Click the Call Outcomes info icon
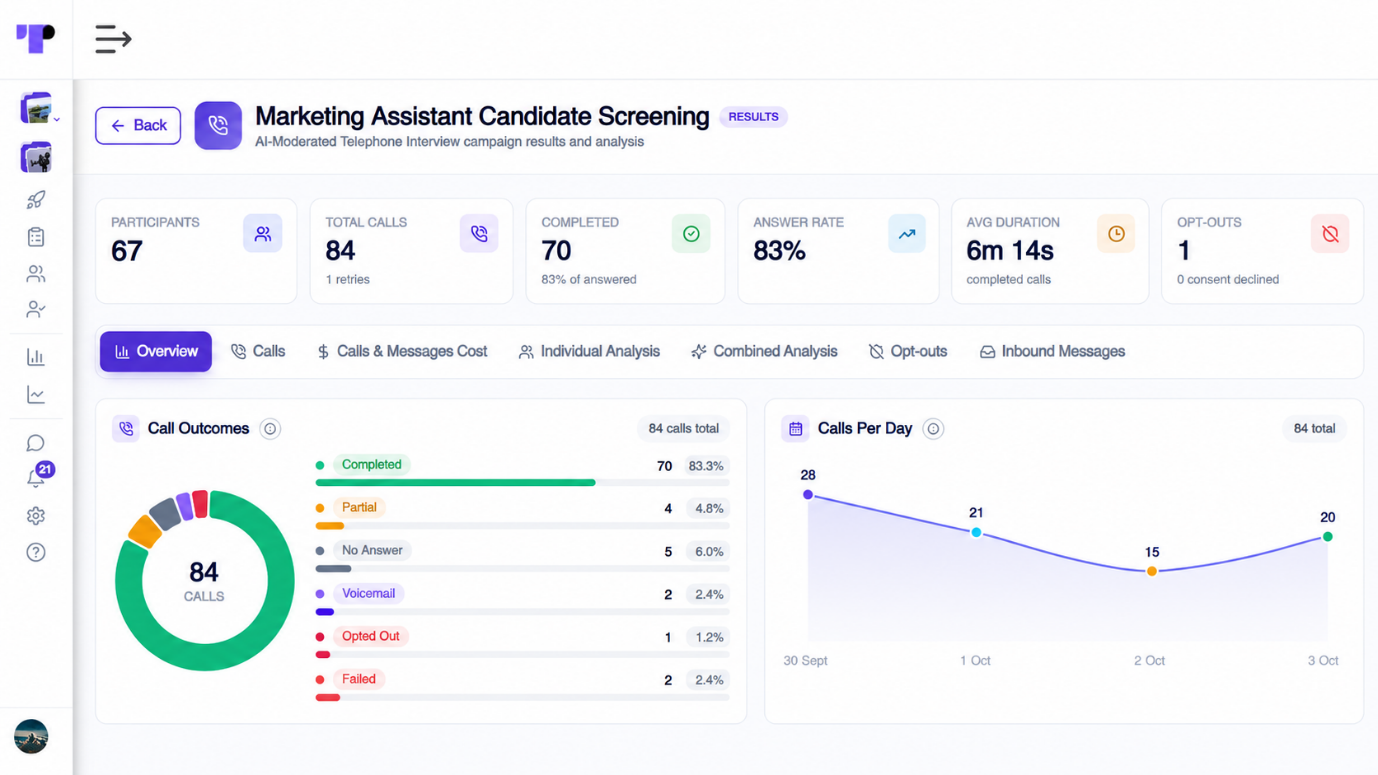1378x775 pixels. click(x=270, y=429)
